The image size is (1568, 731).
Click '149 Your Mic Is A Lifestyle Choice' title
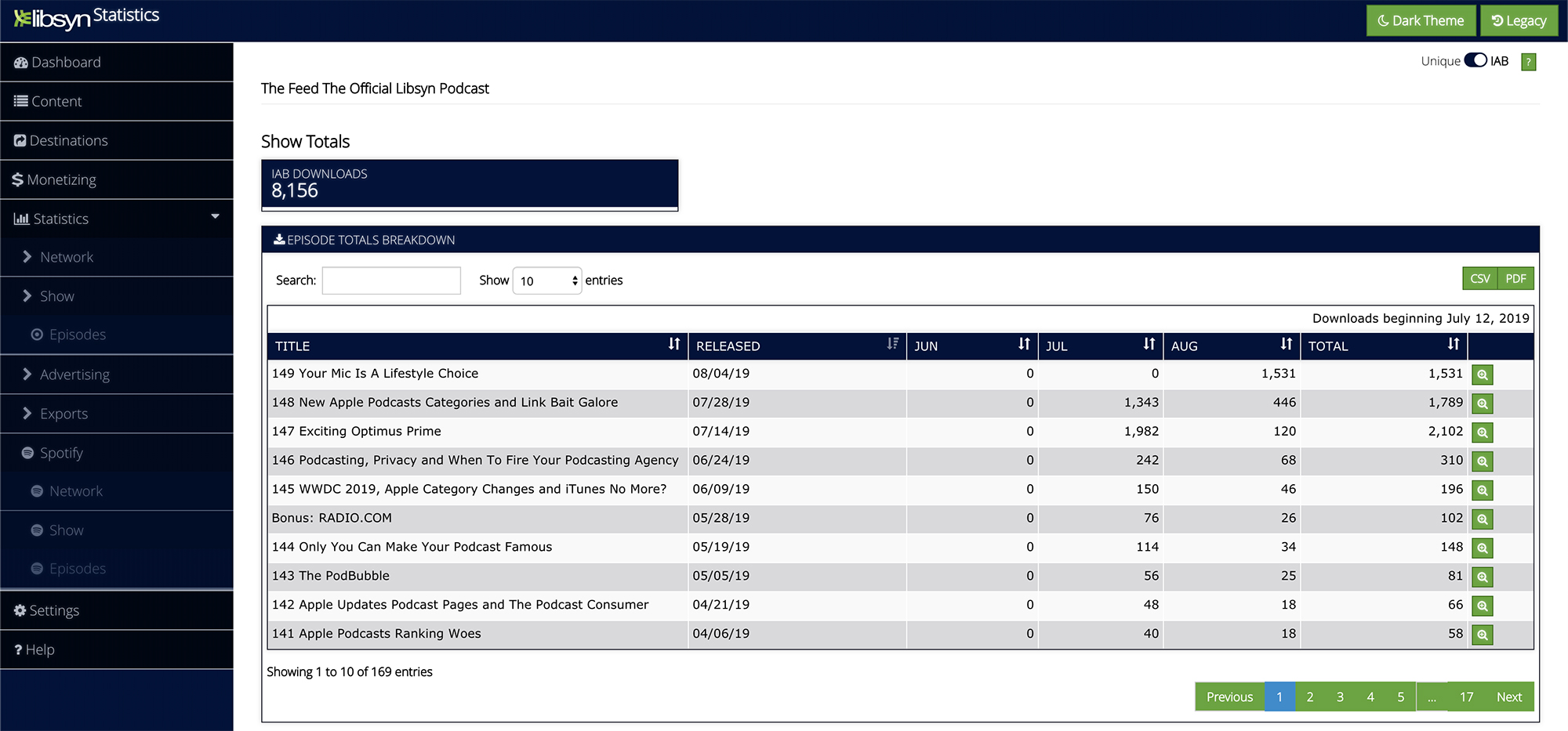375,374
